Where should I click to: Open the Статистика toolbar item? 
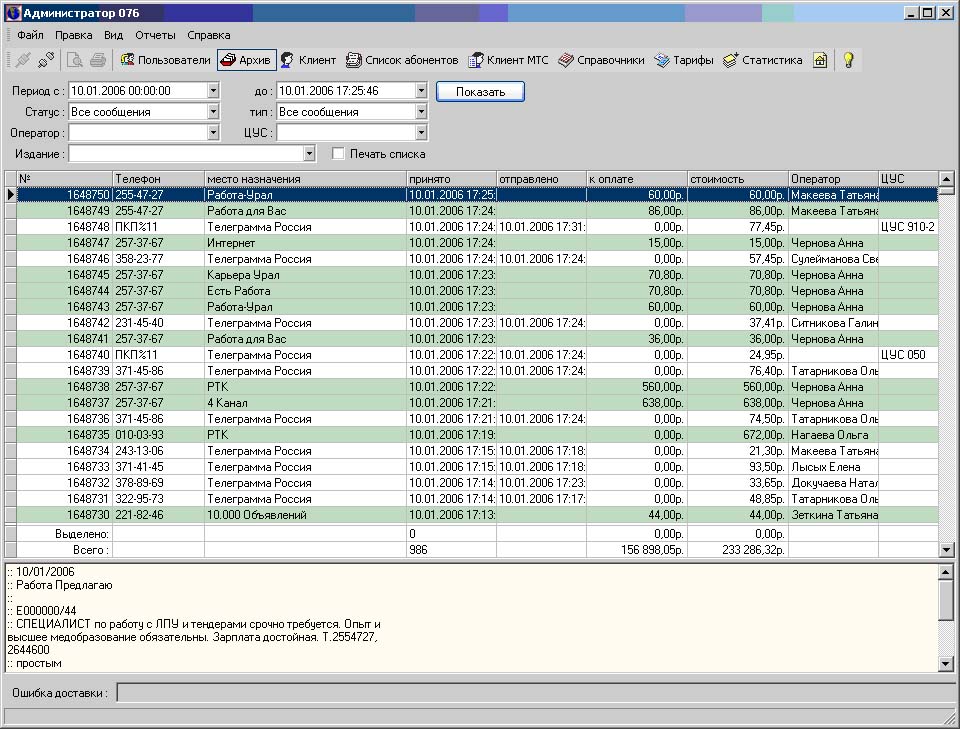point(762,60)
